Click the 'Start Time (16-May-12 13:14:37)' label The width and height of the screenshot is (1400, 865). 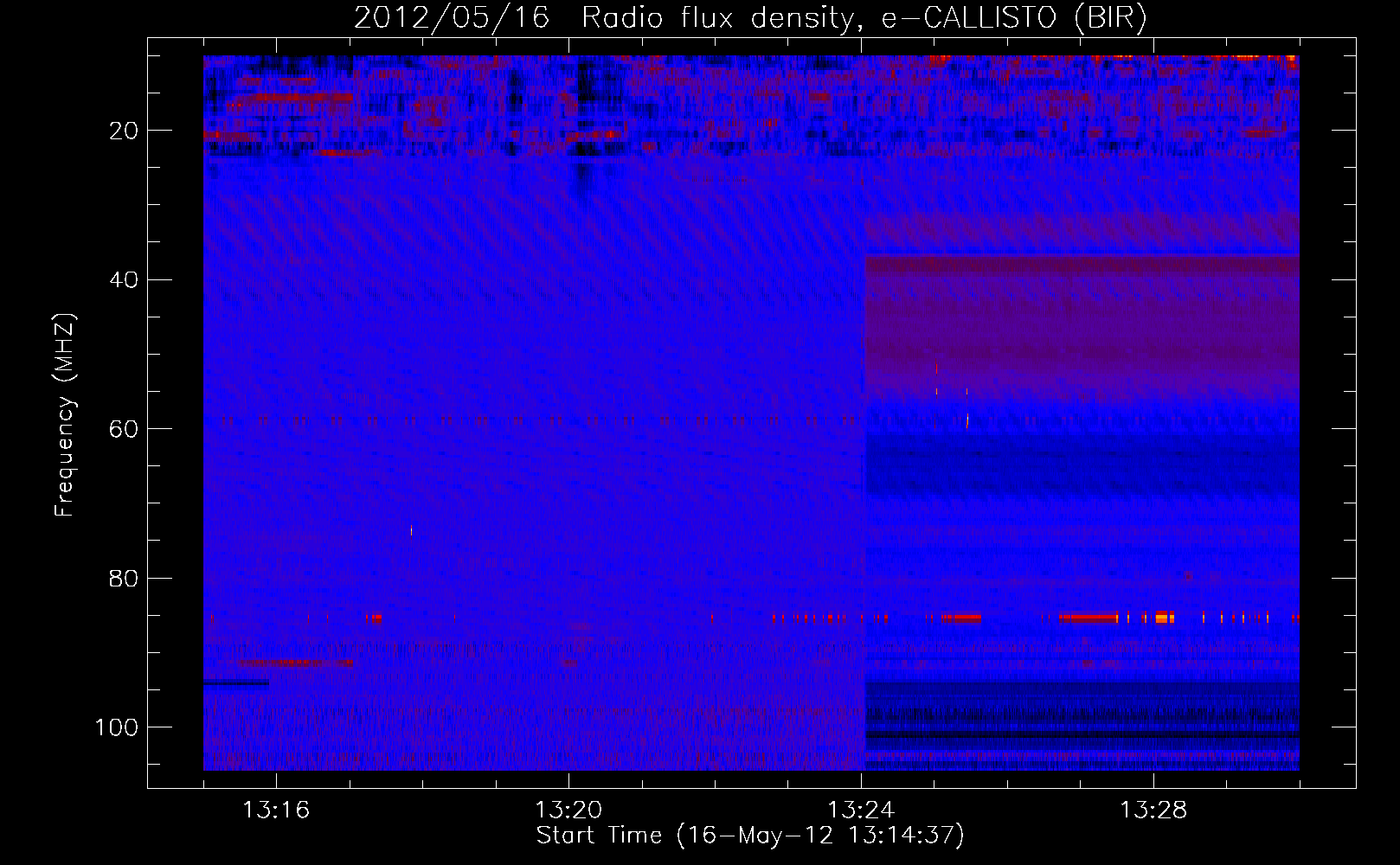click(750, 836)
